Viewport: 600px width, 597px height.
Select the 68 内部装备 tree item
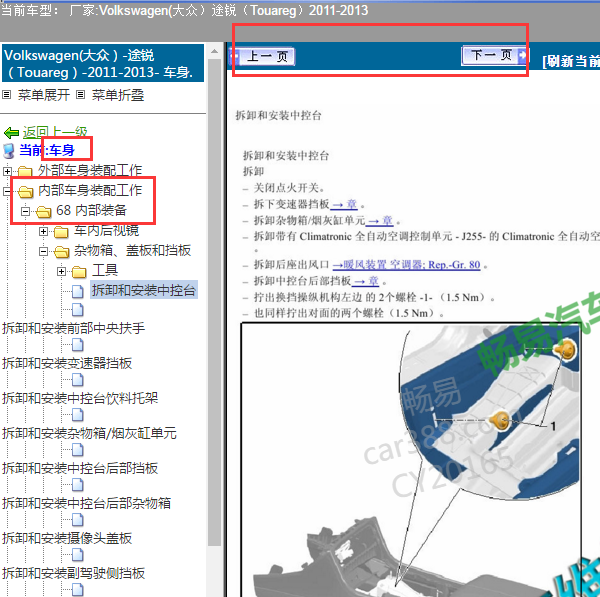tap(91, 210)
